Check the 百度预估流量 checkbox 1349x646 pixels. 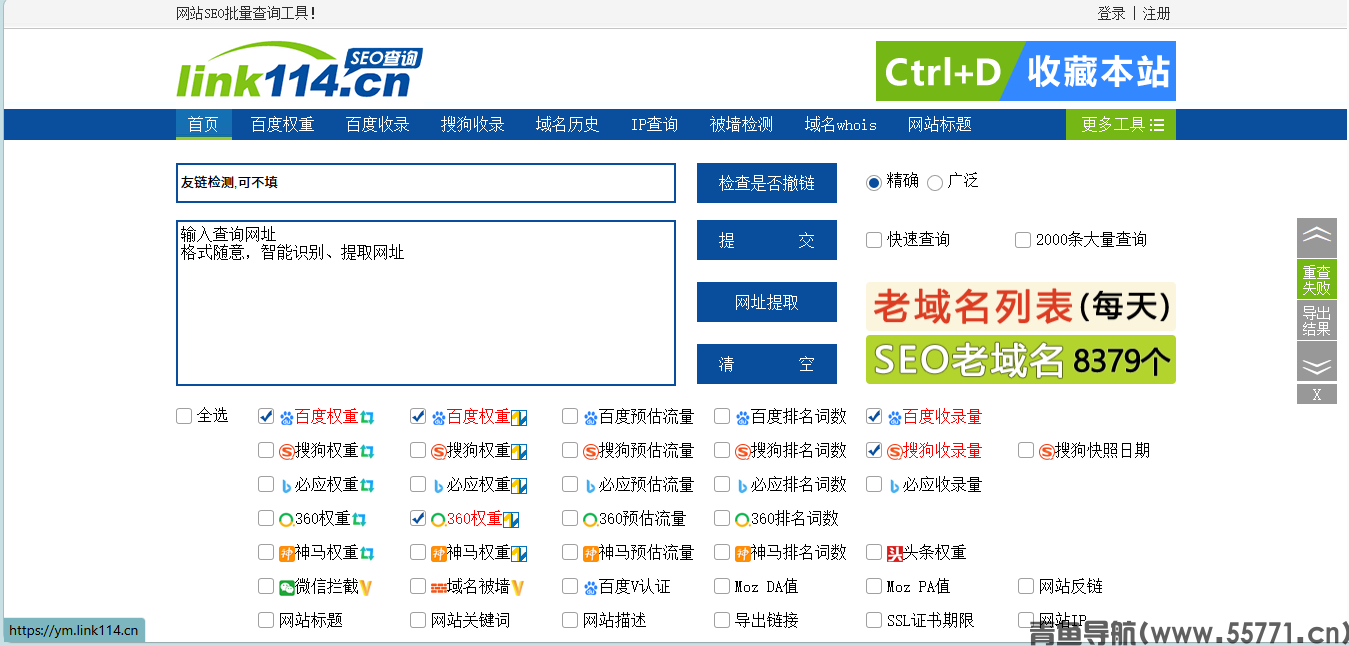(570, 416)
